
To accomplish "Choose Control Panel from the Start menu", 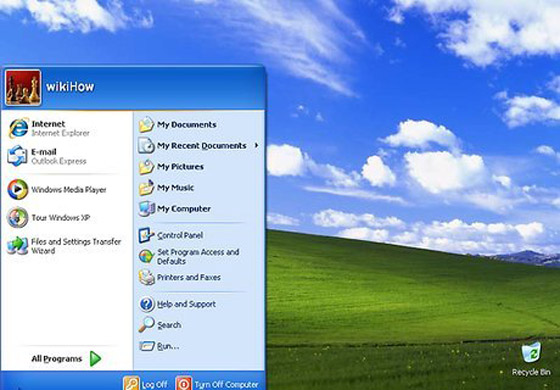I will coord(199,235).
